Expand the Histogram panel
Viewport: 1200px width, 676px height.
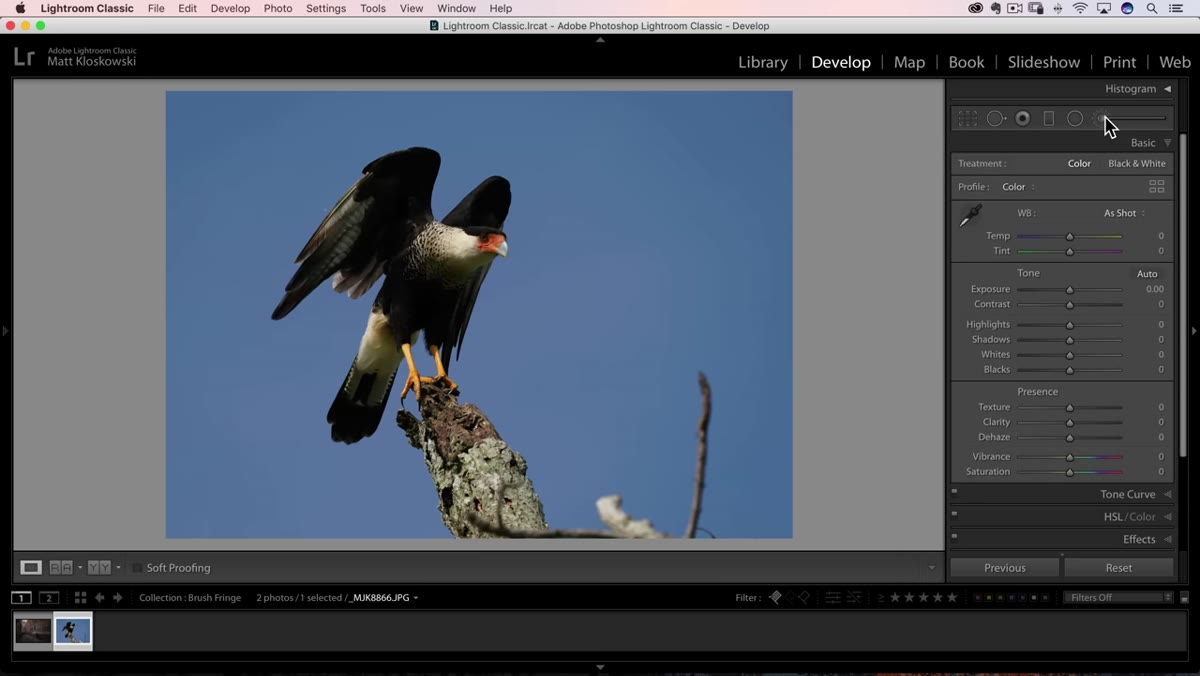pyautogui.click(x=1167, y=89)
